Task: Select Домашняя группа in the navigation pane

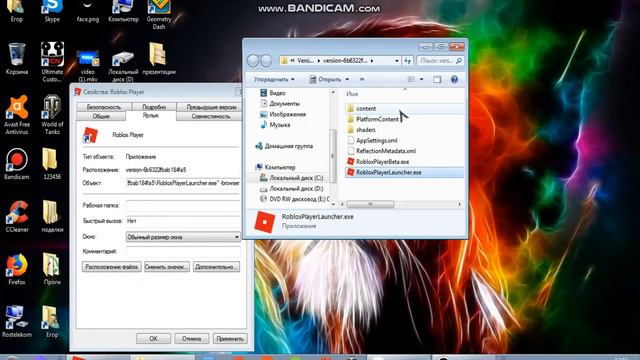Action: point(284,146)
